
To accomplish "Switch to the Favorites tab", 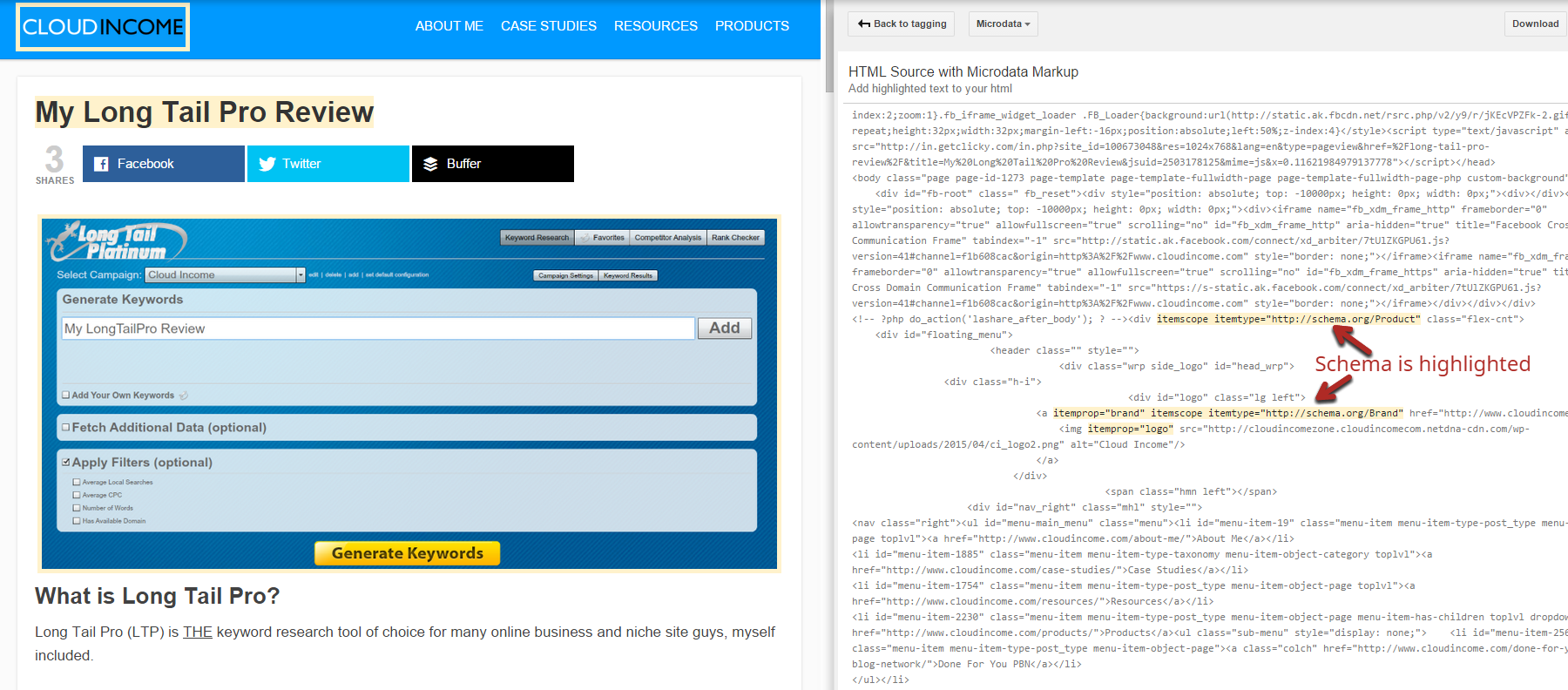I will [603, 238].
